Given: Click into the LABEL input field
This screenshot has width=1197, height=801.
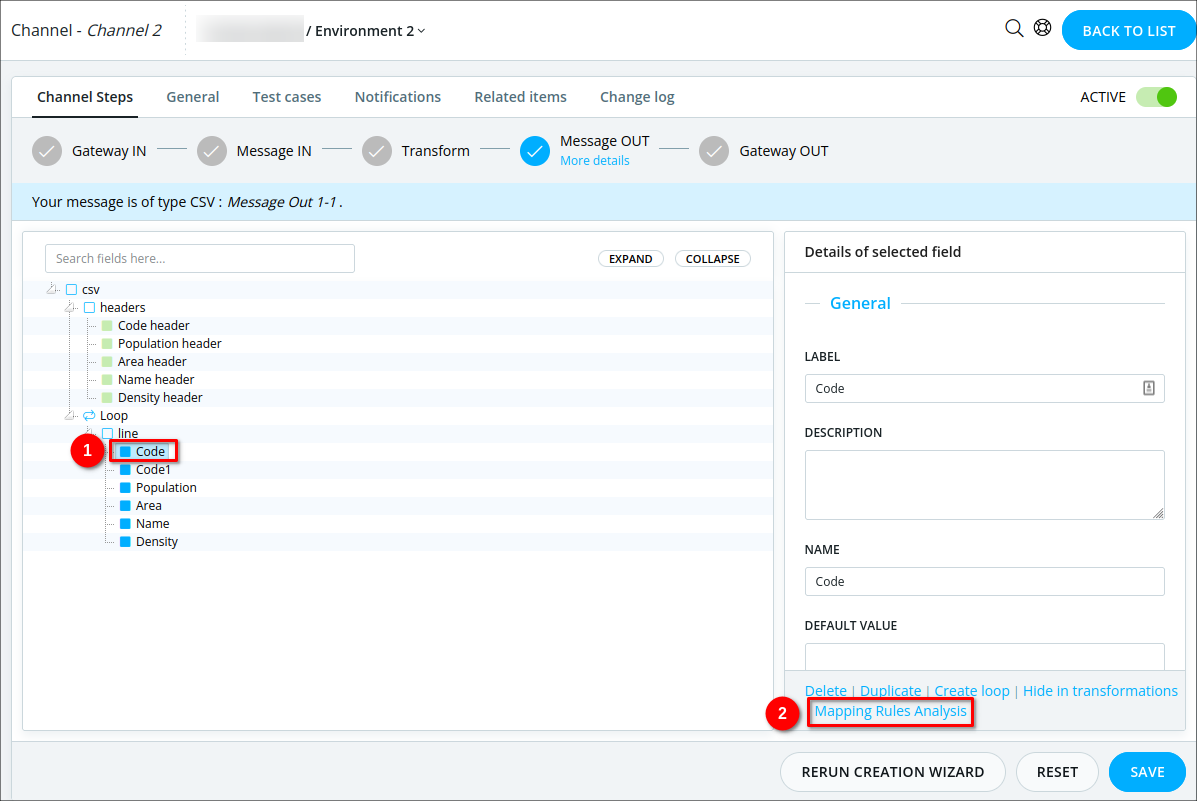Looking at the screenshot, I should (984, 389).
